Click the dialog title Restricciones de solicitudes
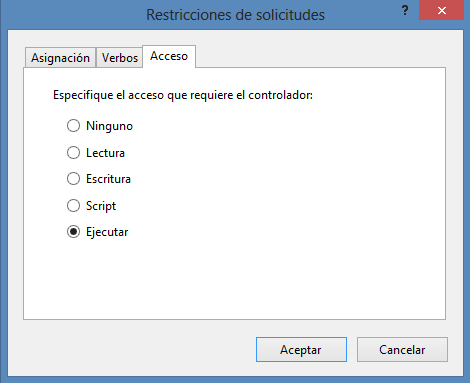 tap(235, 15)
